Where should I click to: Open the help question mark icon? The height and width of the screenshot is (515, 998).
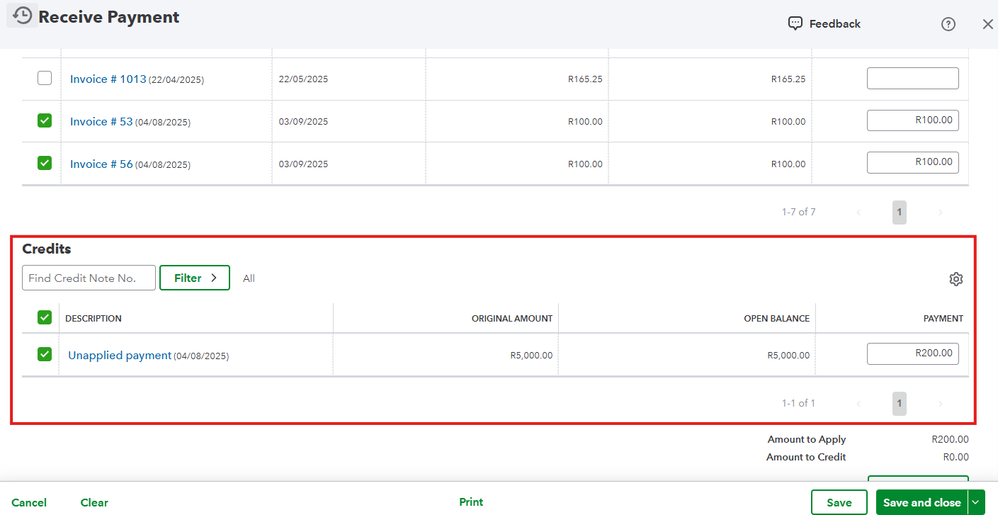(948, 24)
